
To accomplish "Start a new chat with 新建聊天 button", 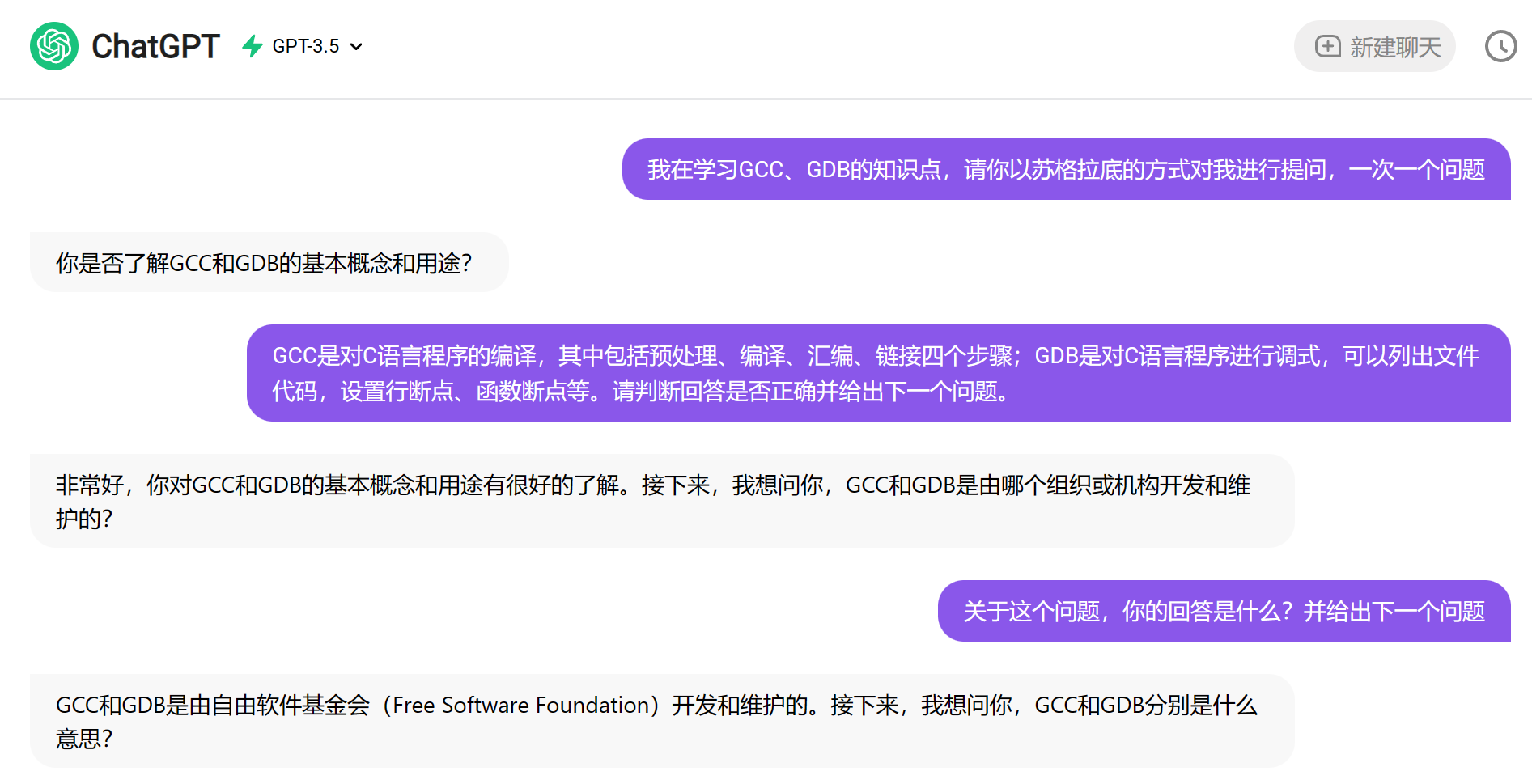I will [x=1374, y=46].
